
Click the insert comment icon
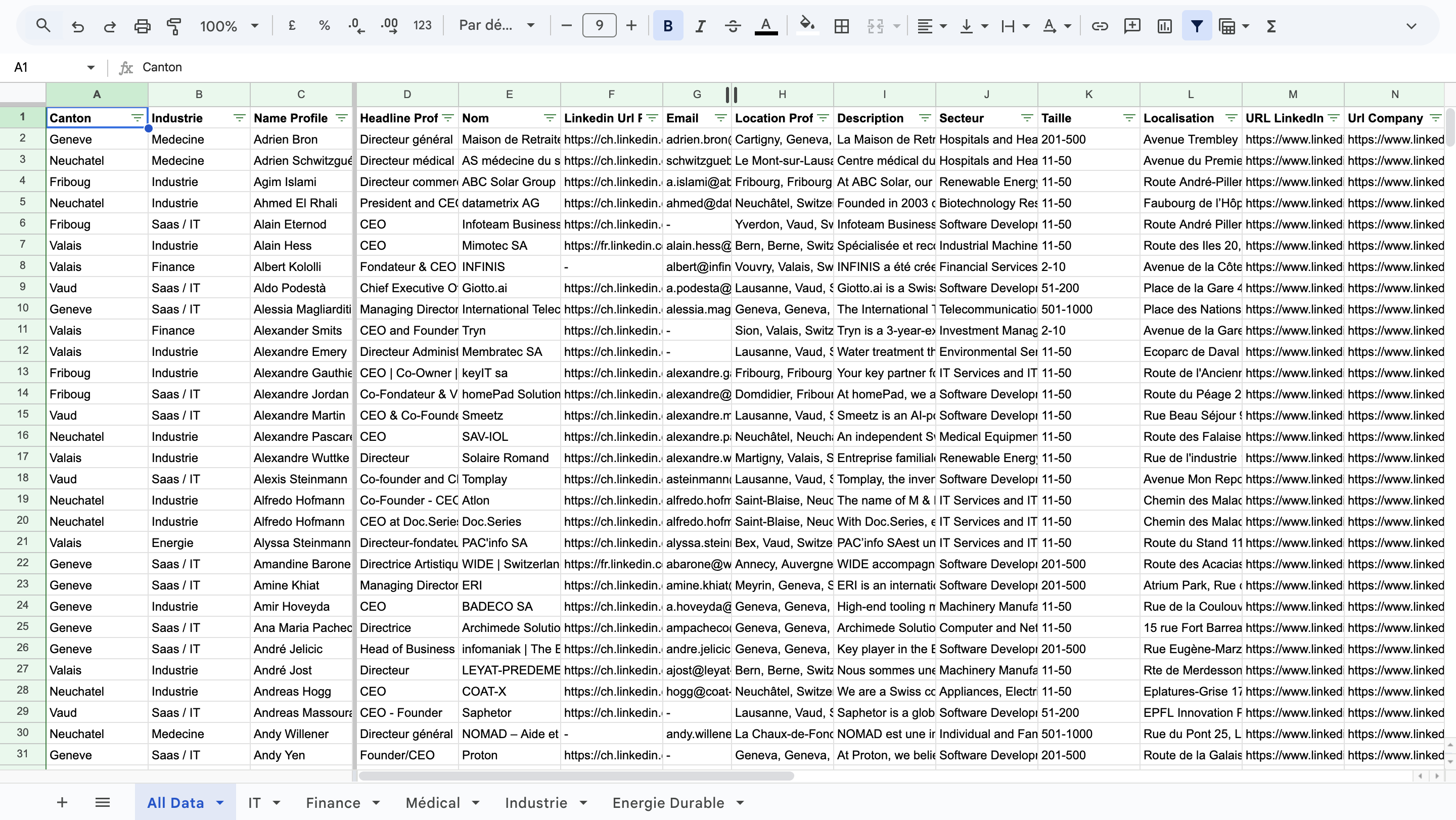tap(1131, 26)
